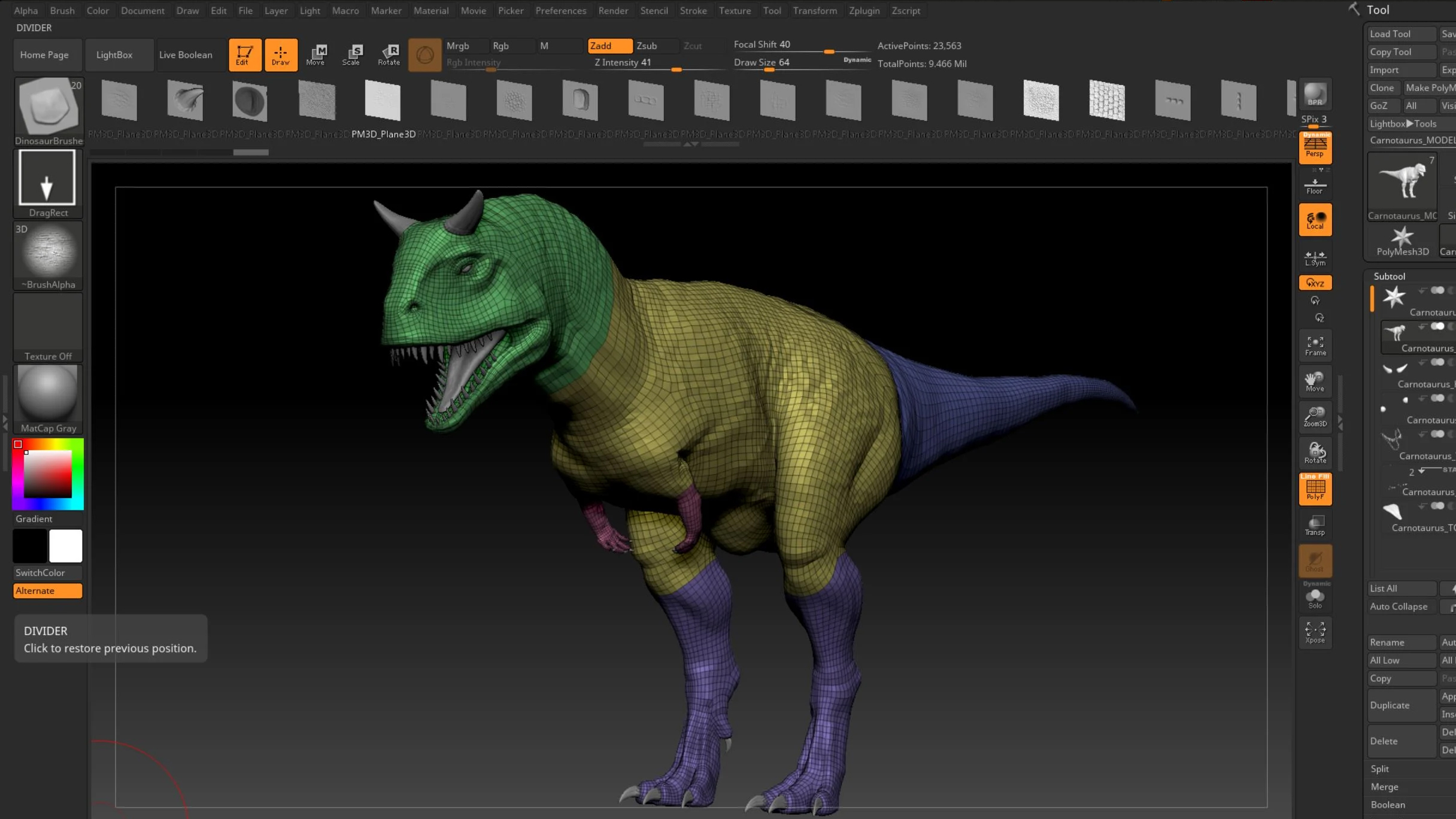Expand the Subtool palette header

click(x=1389, y=276)
